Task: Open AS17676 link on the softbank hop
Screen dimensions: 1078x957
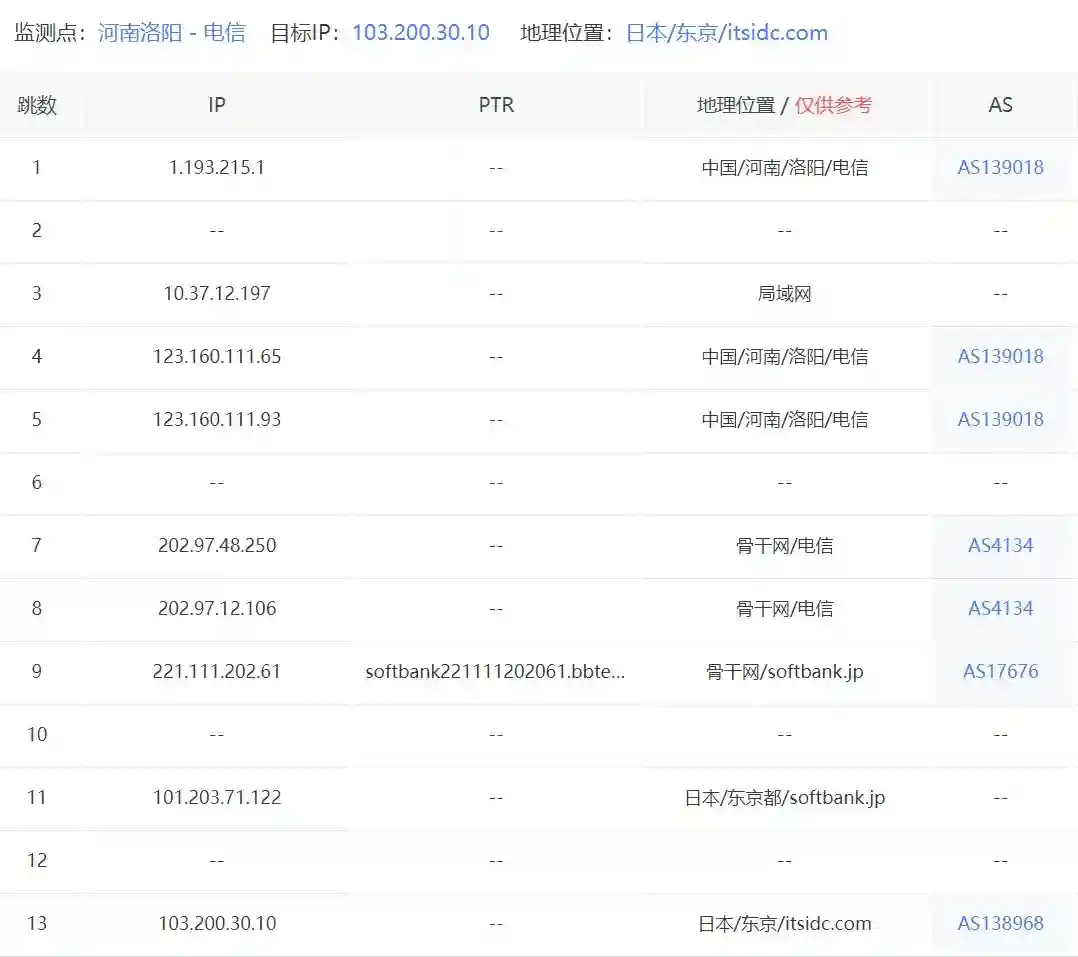Action: [1000, 672]
